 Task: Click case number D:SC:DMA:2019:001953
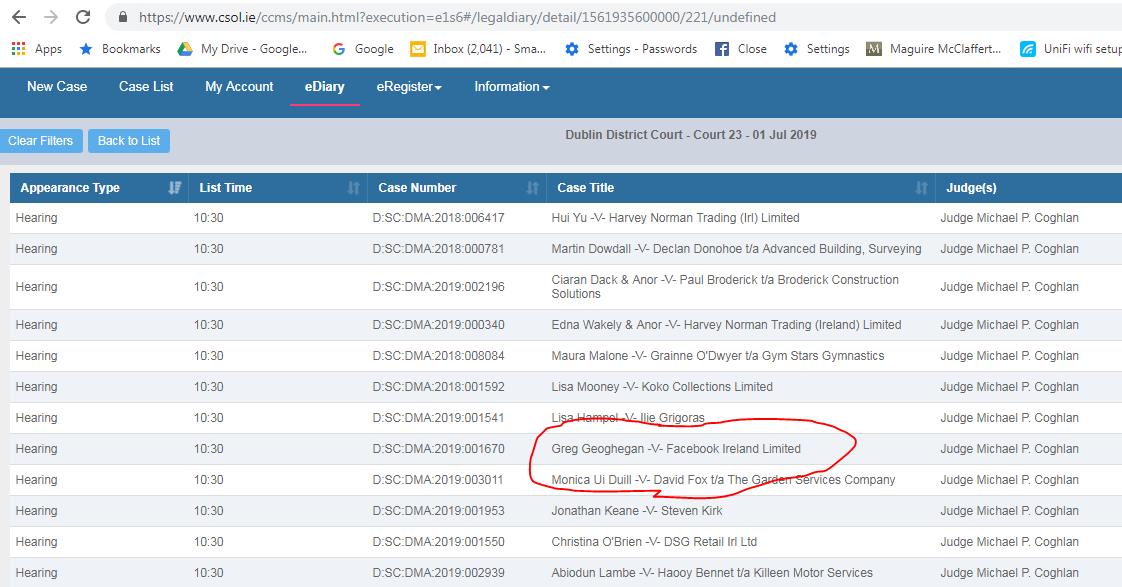tap(439, 510)
